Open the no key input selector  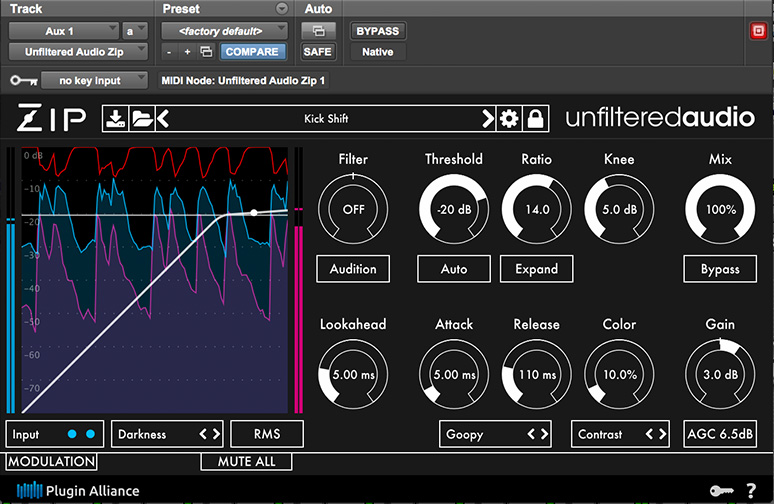coord(90,80)
